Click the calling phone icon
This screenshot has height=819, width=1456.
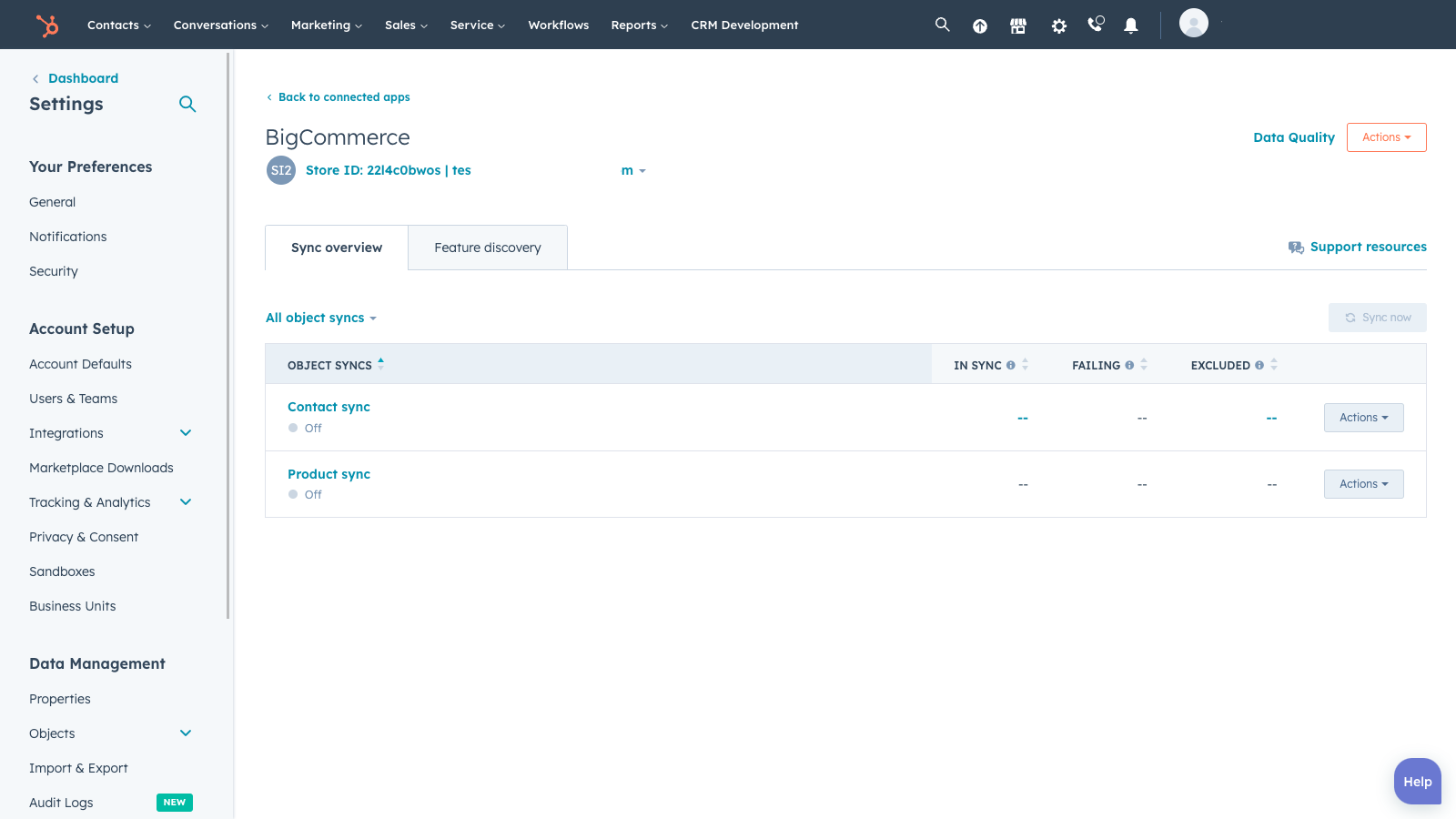point(1096,25)
